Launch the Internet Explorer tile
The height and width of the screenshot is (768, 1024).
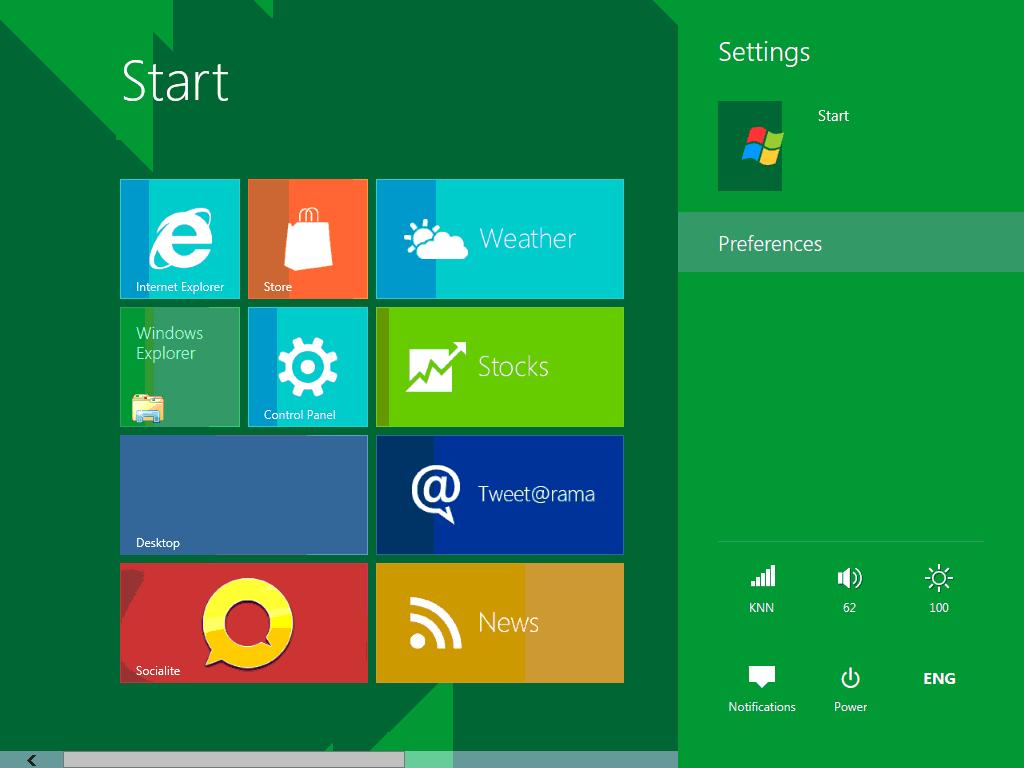tap(179, 238)
